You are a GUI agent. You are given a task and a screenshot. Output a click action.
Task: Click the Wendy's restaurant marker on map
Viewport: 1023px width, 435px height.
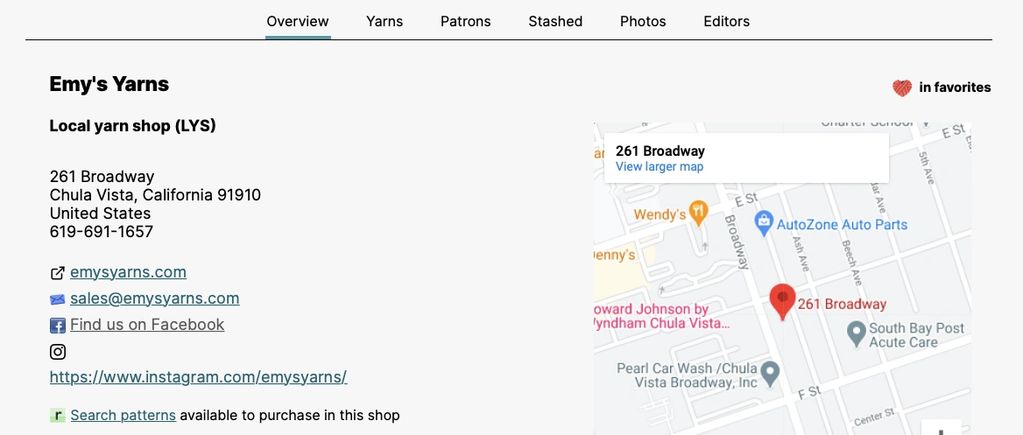[699, 213]
